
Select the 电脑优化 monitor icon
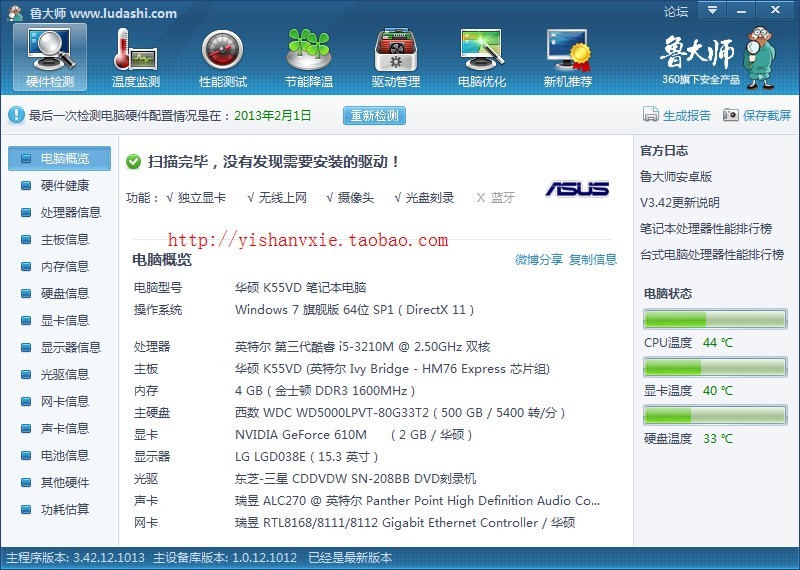[482, 50]
